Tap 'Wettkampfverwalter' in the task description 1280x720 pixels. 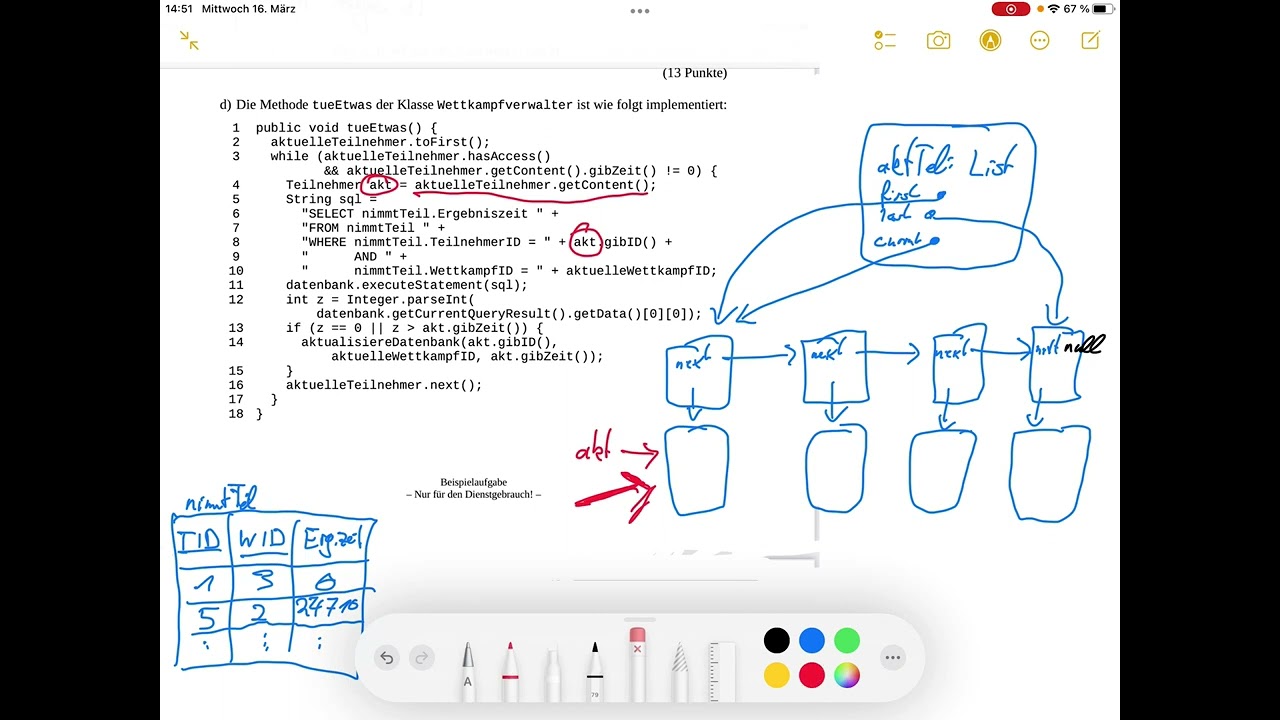(x=505, y=105)
